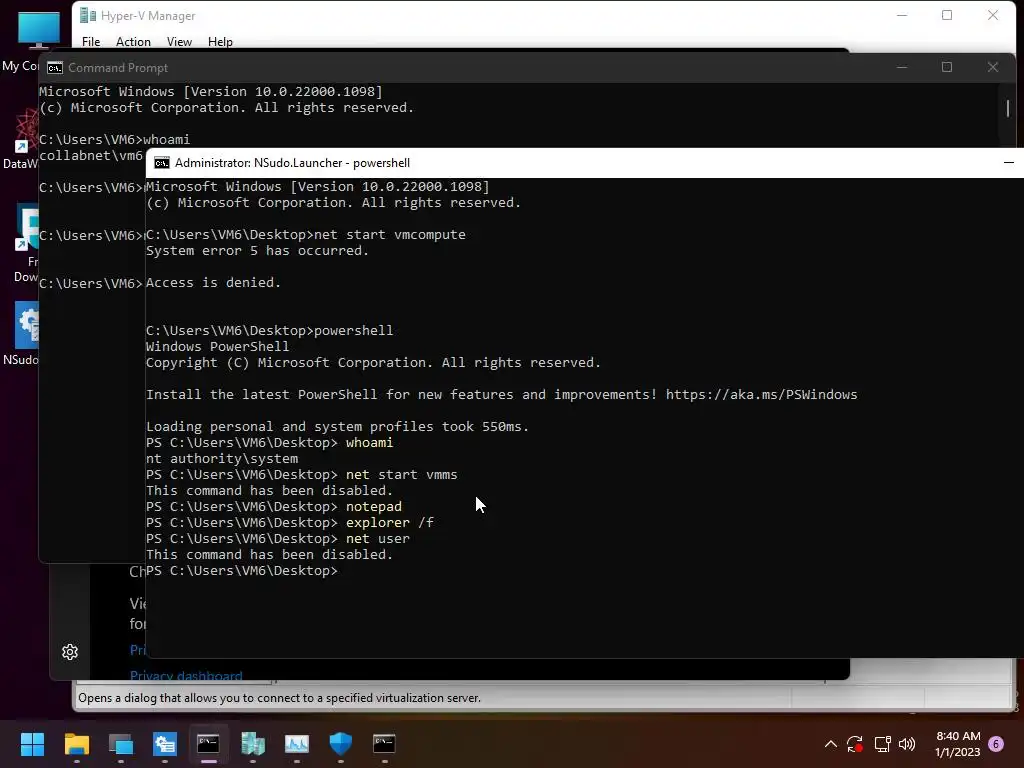Click the 'collabnet\vm6' output in Command Prompt
Image resolution: width=1024 pixels, height=768 pixels.
(91, 155)
